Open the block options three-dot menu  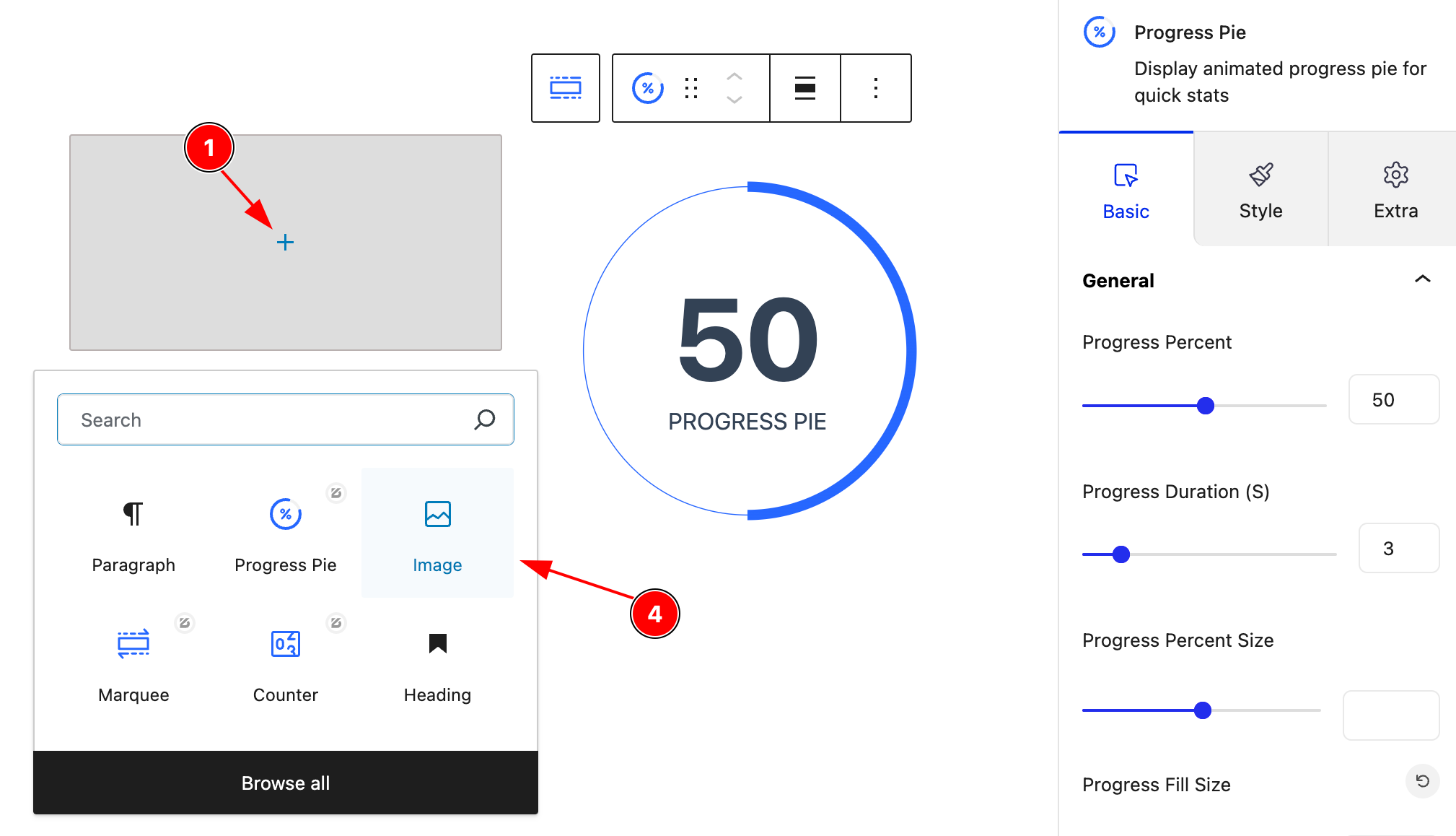876,88
